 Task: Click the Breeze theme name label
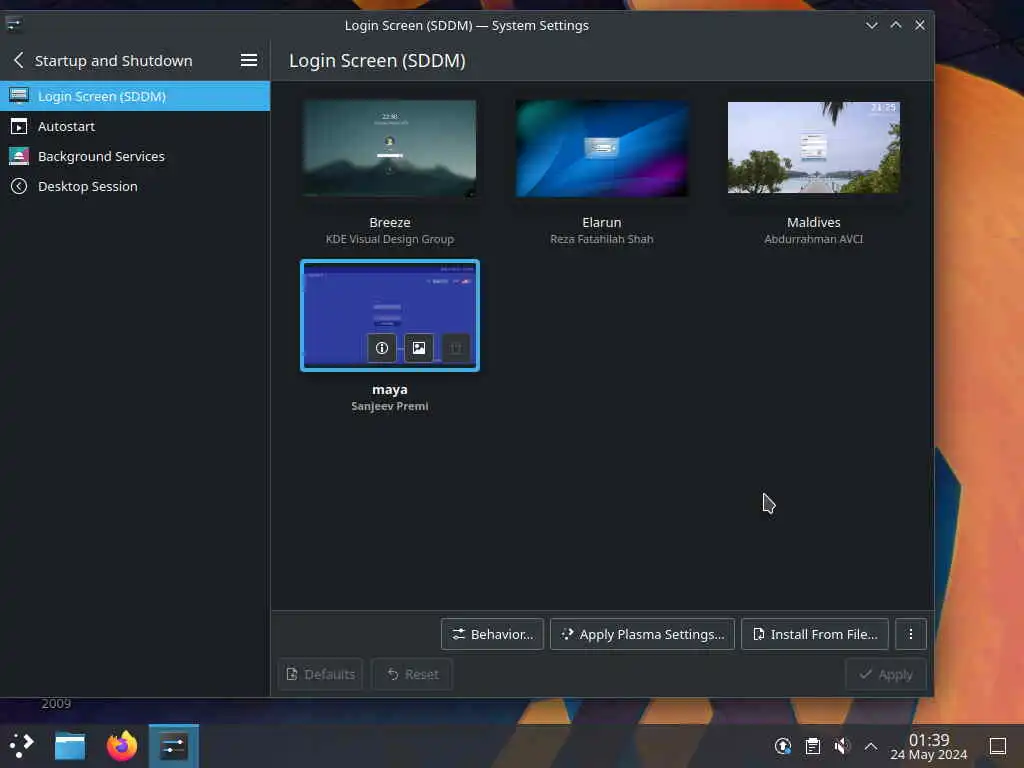pyautogui.click(x=389, y=222)
